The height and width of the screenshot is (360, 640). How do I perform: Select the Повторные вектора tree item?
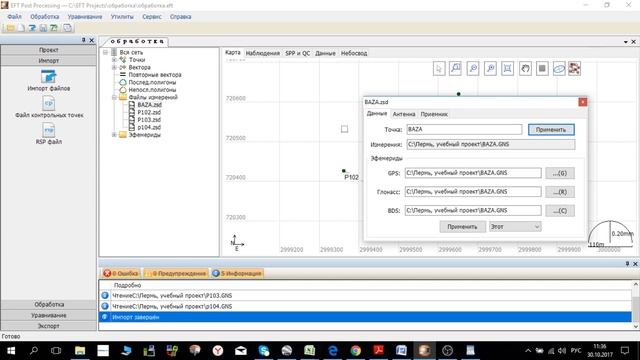coord(155,75)
